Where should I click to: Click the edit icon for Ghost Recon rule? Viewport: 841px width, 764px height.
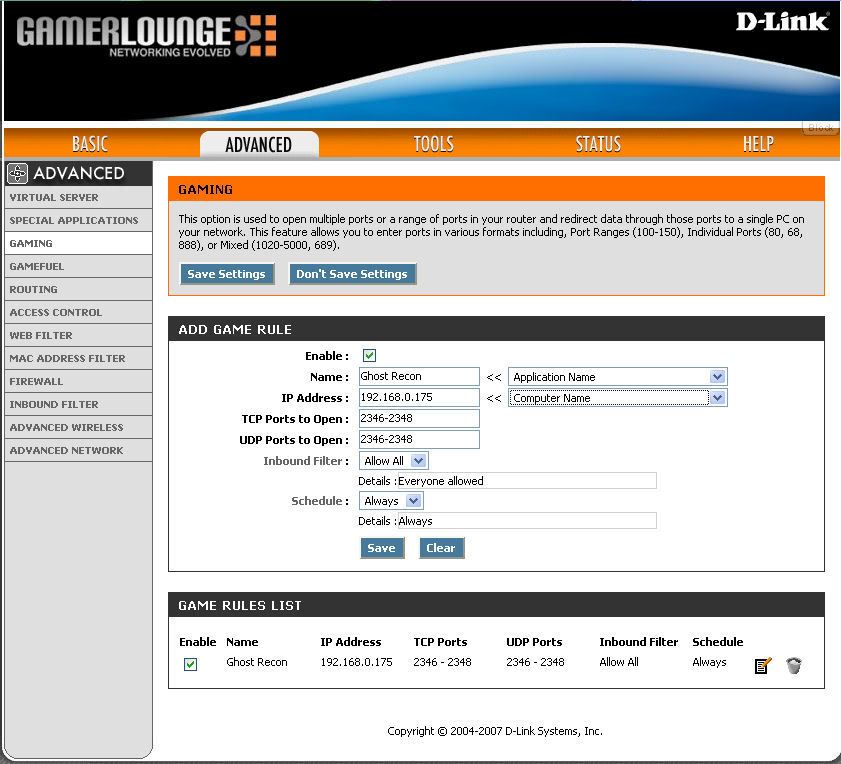(763, 665)
